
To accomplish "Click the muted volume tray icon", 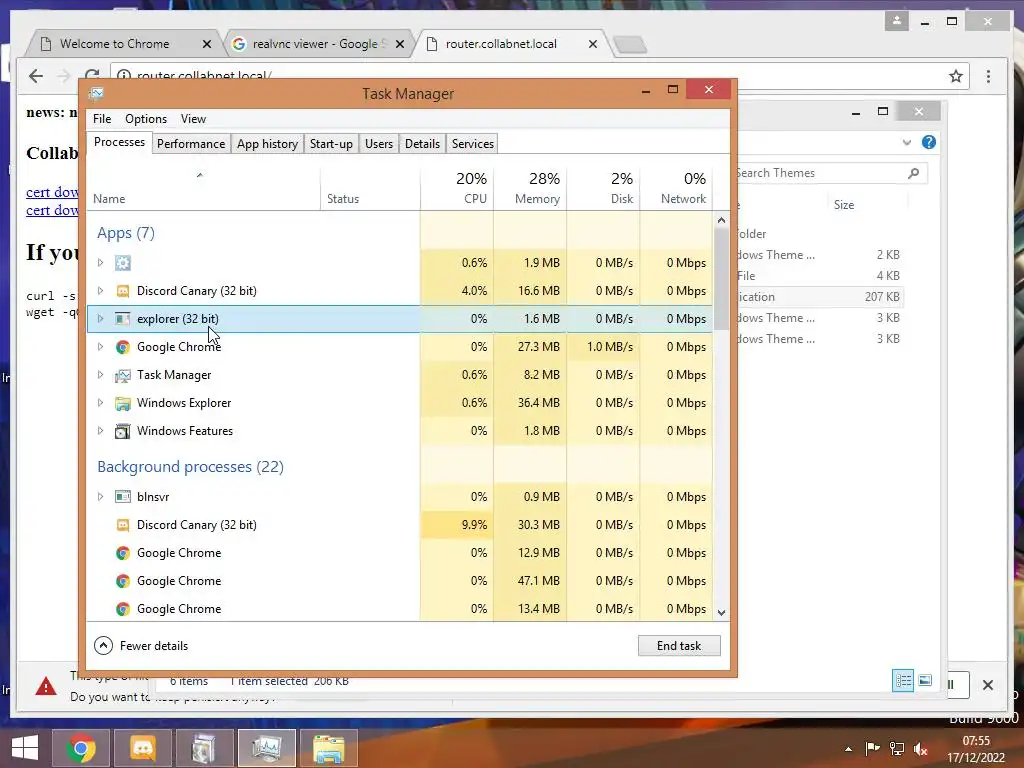I will click(x=921, y=749).
